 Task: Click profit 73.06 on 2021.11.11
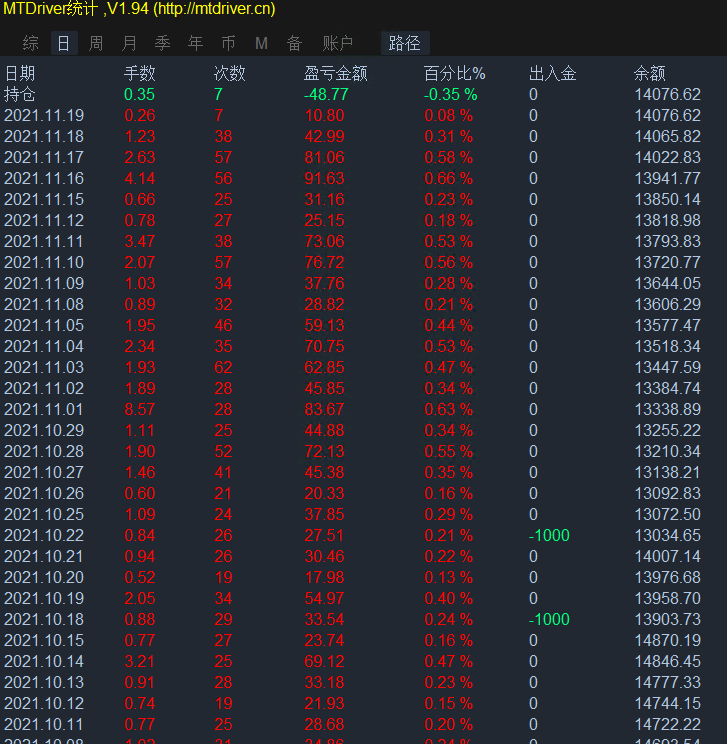[x=324, y=242]
